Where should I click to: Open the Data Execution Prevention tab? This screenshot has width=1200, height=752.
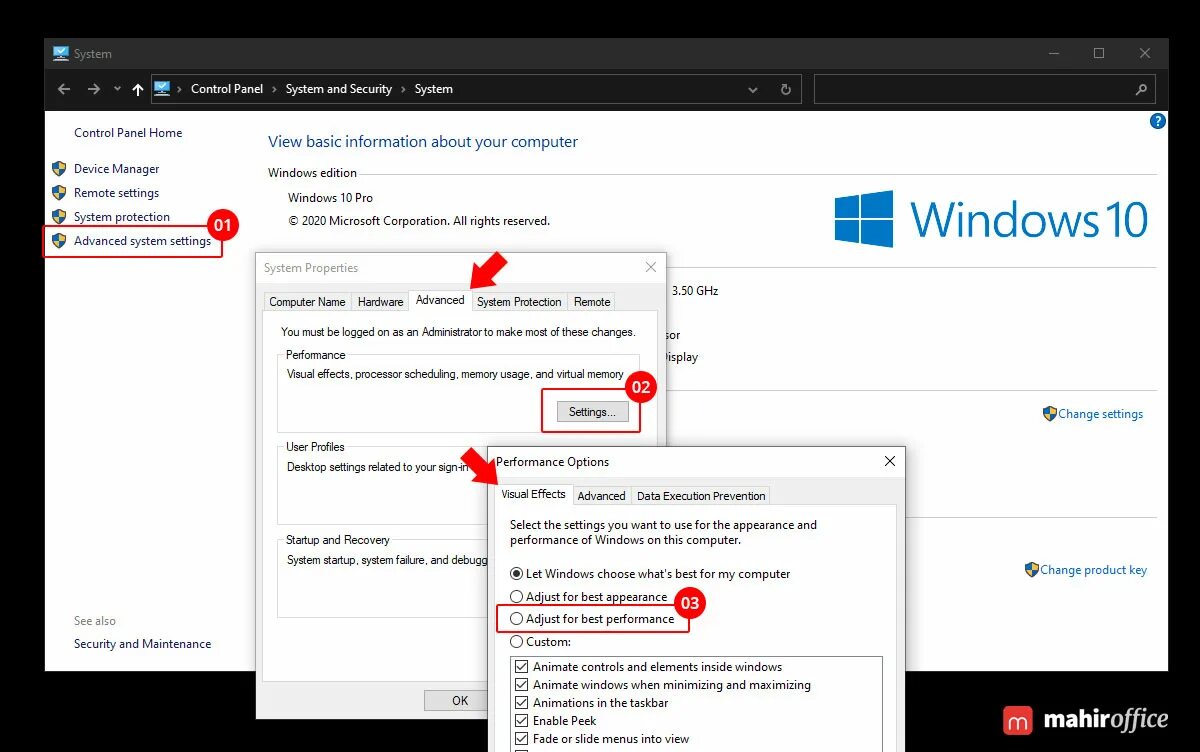[701, 496]
